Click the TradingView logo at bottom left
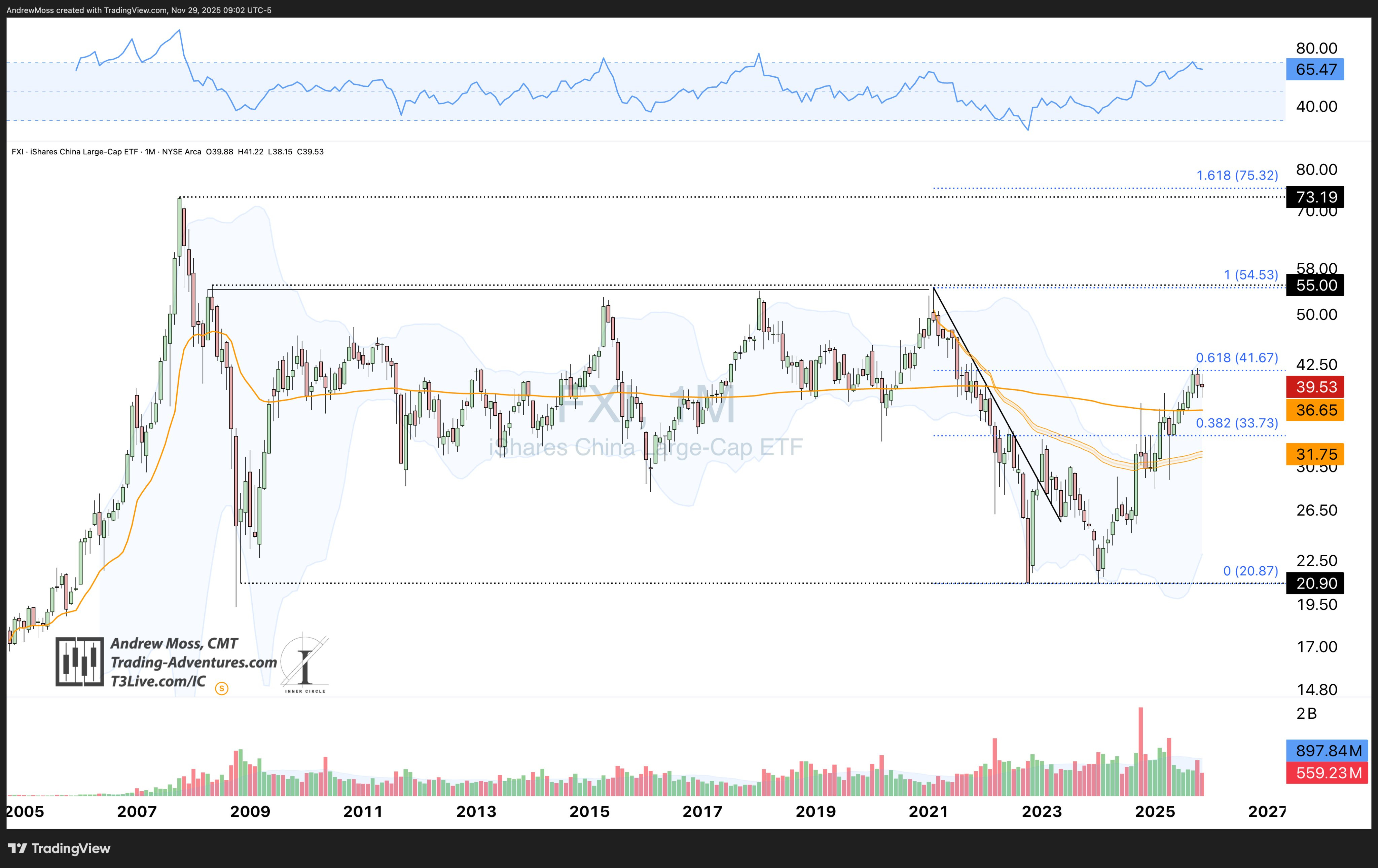This screenshot has width=1378, height=868. pos(59,848)
